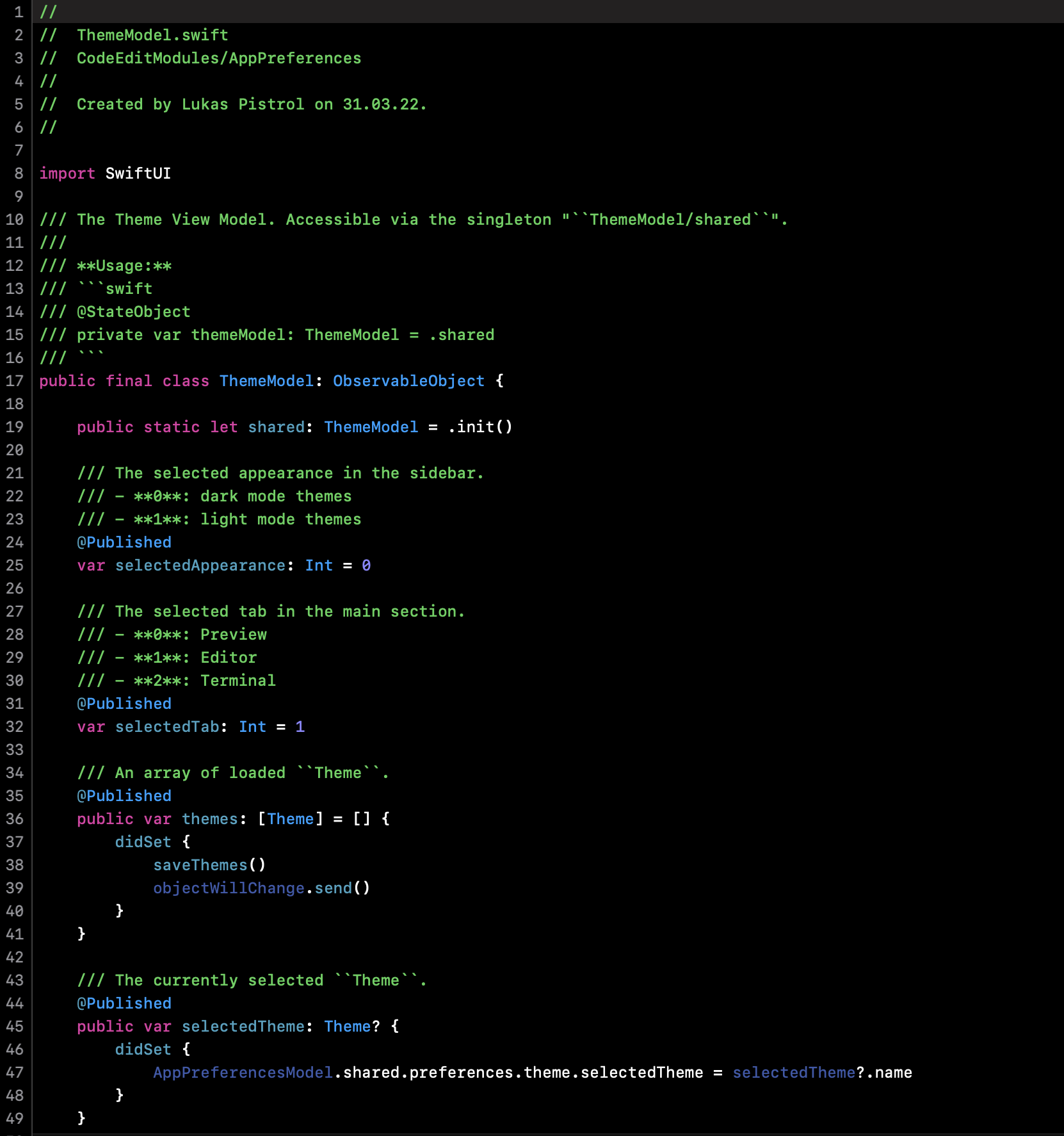Click the ObservableObject protocol name
This screenshot has height=1136, width=1064.
[408, 381]
